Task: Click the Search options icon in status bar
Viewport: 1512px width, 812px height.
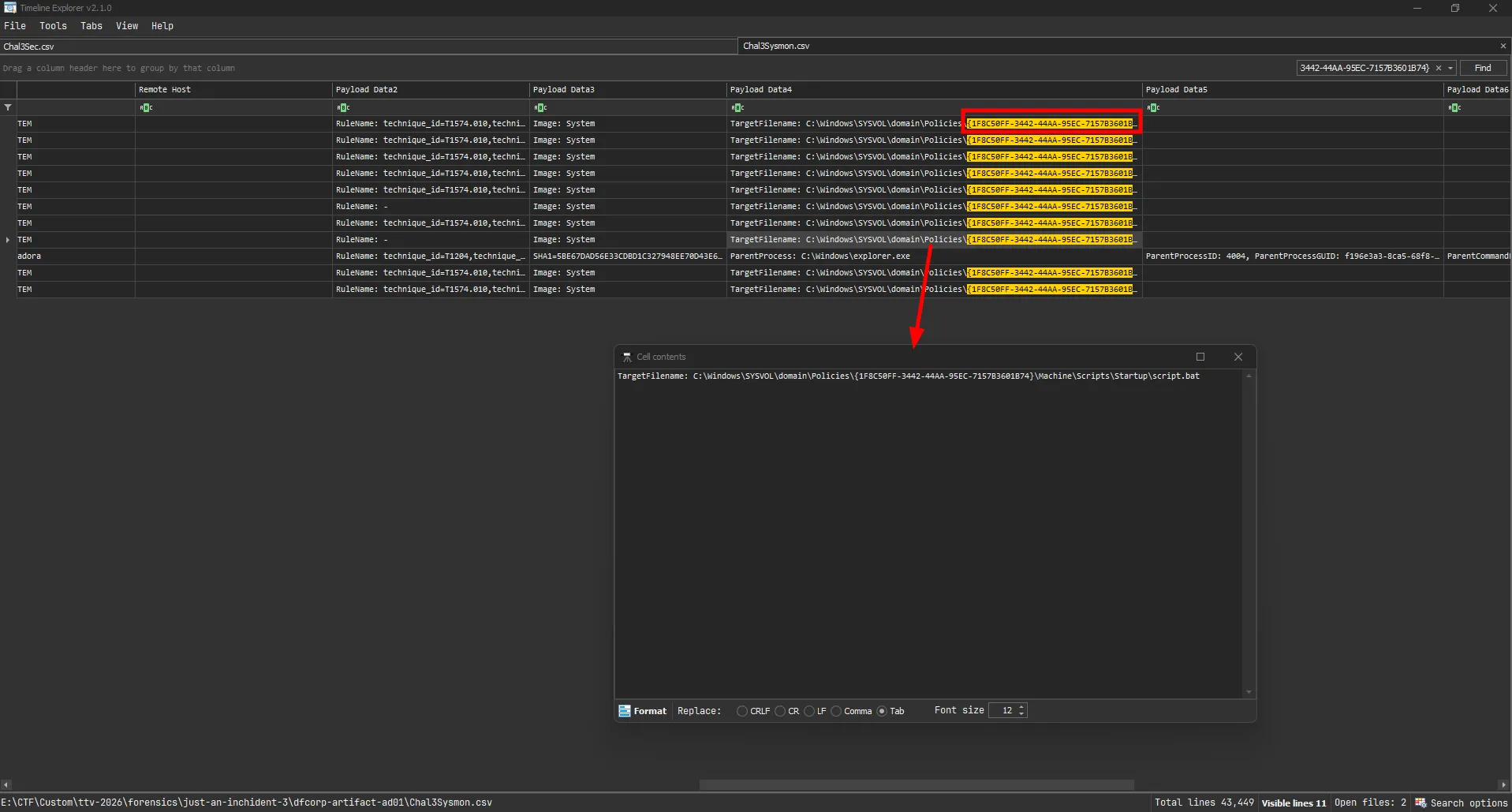Action: (1421, 803)
